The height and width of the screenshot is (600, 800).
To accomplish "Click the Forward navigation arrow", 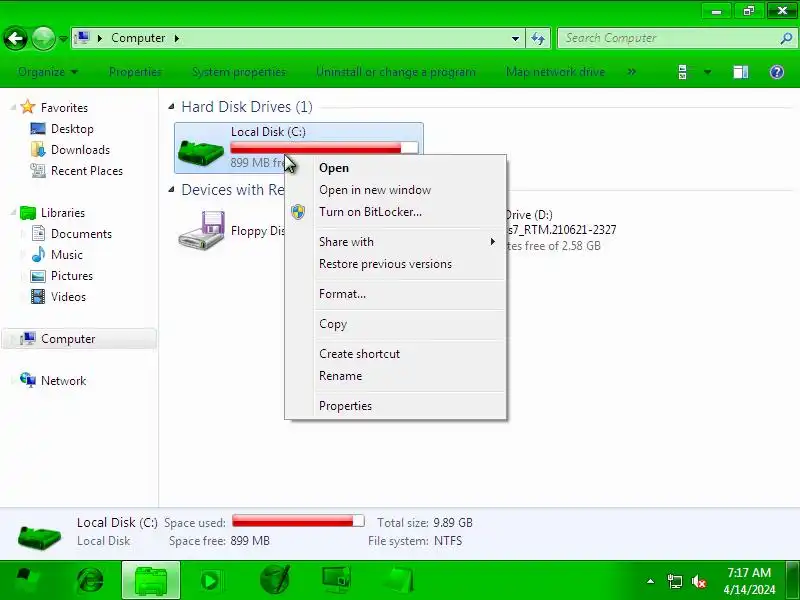I will pos(43,38).
